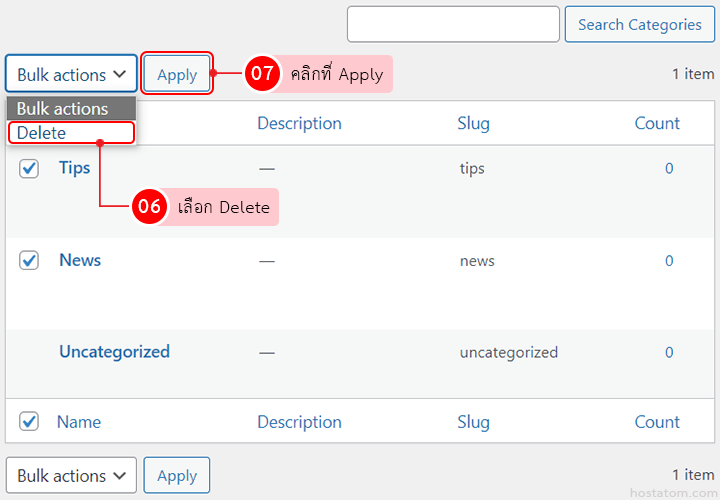Open the Uncategorized category link
720x500 pixels.
coord(114,352)
